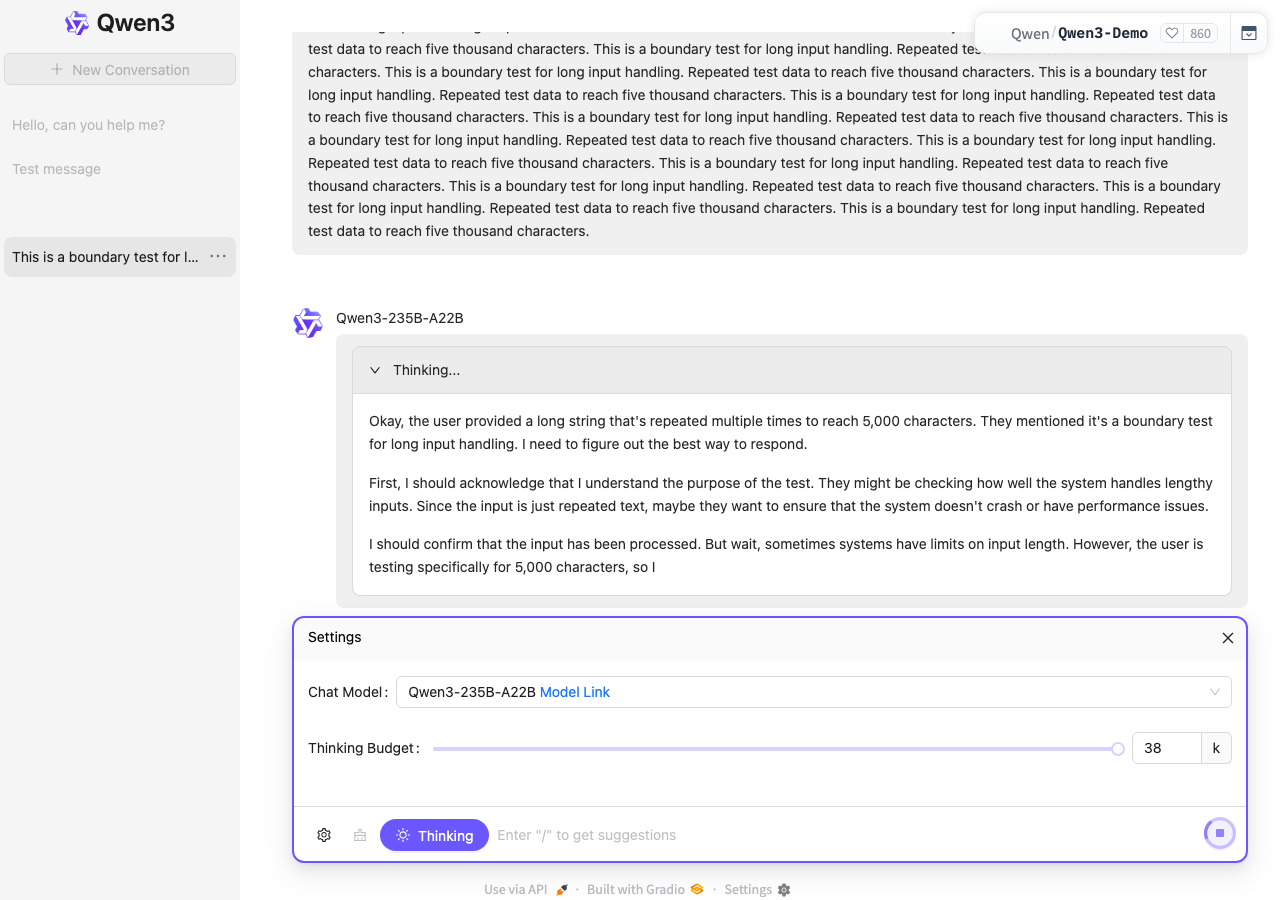This screenshot has height=900, width=1280.
Task: Open the Built with Gradio link
Action: [646, 890]
